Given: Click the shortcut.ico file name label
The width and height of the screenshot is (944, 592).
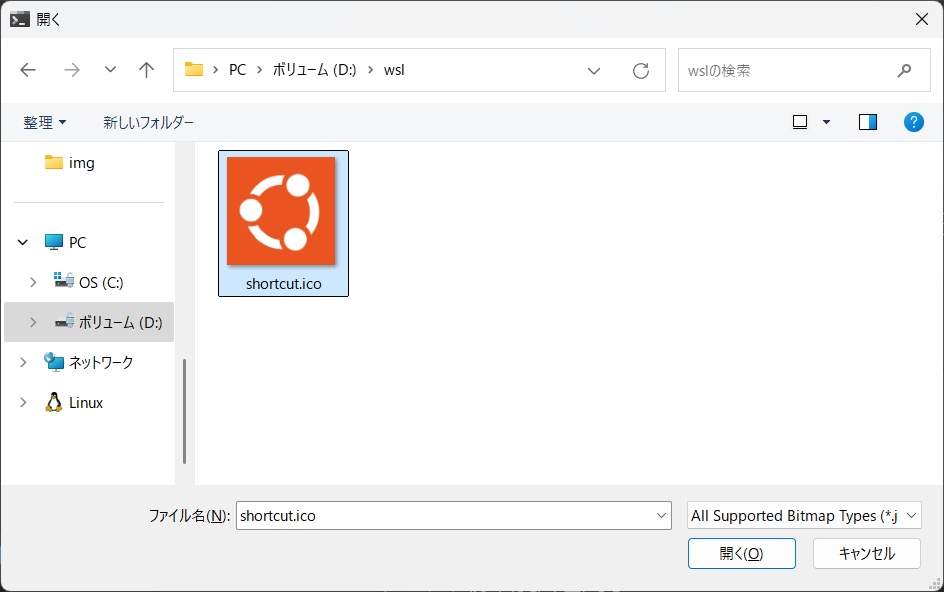Looking at the screenshot, I should pos(284,284).
